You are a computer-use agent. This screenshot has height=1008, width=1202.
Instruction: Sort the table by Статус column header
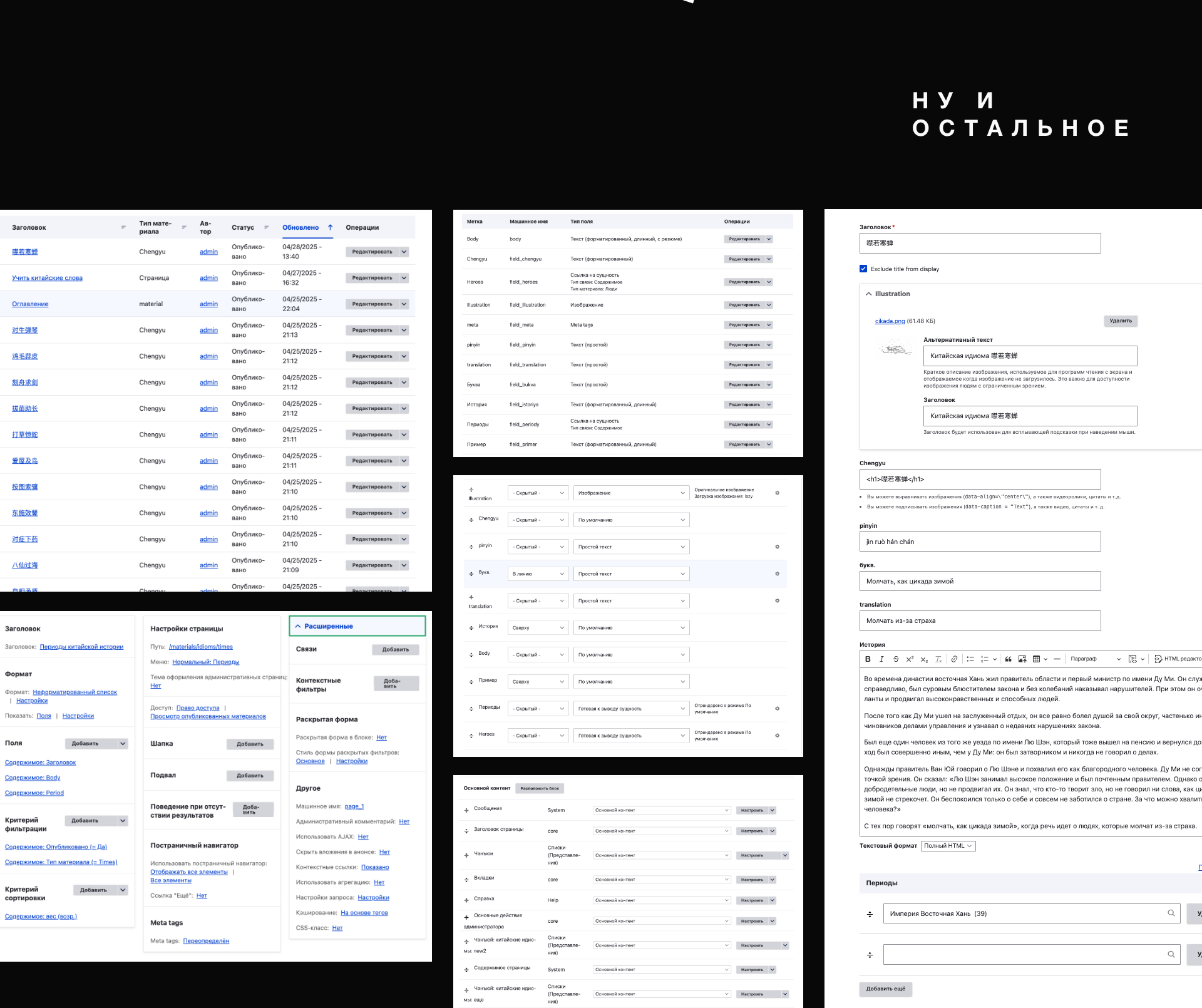pos(243,227)
